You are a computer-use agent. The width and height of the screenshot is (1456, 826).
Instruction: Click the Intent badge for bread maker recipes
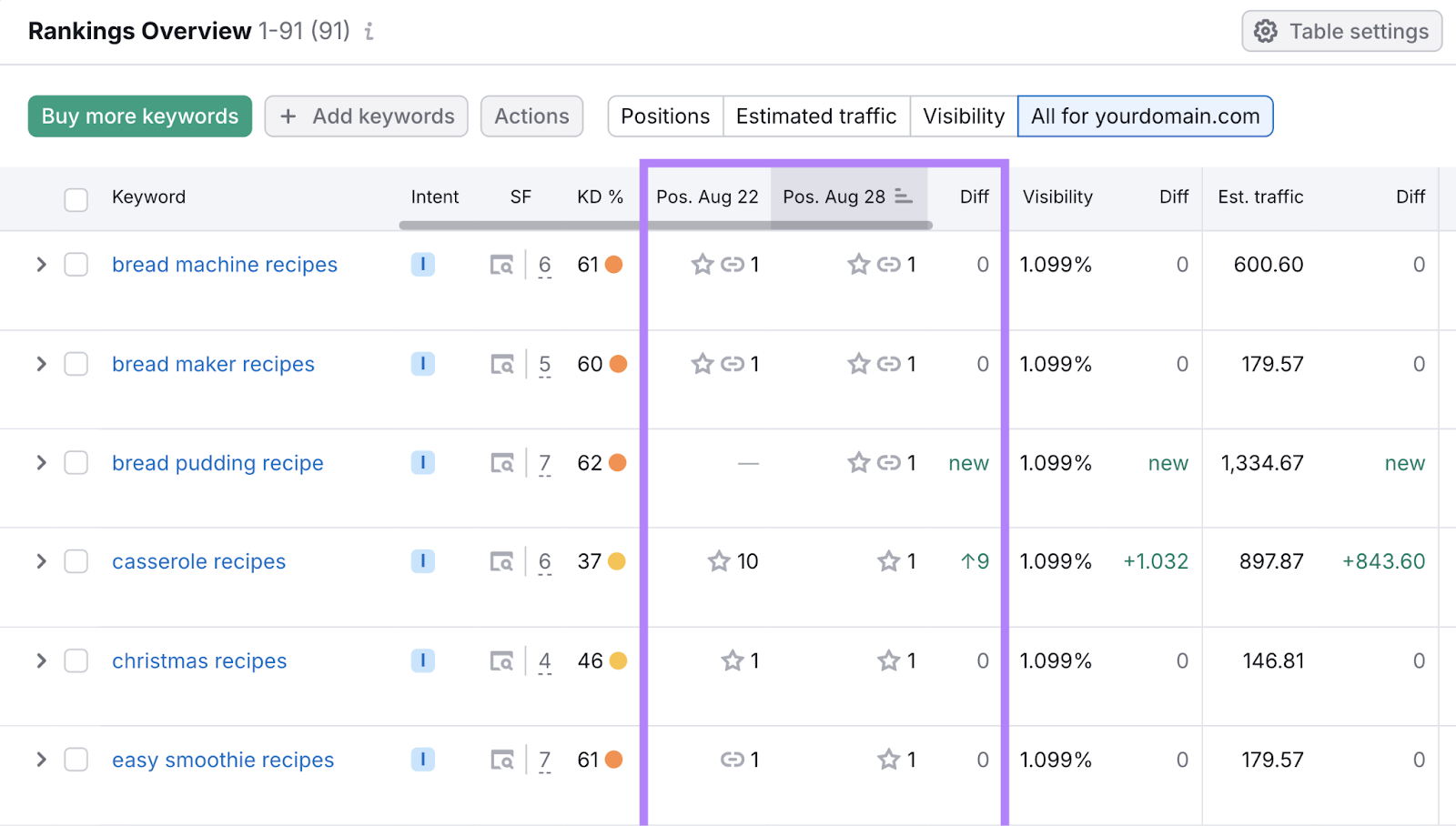pos(422,363)
